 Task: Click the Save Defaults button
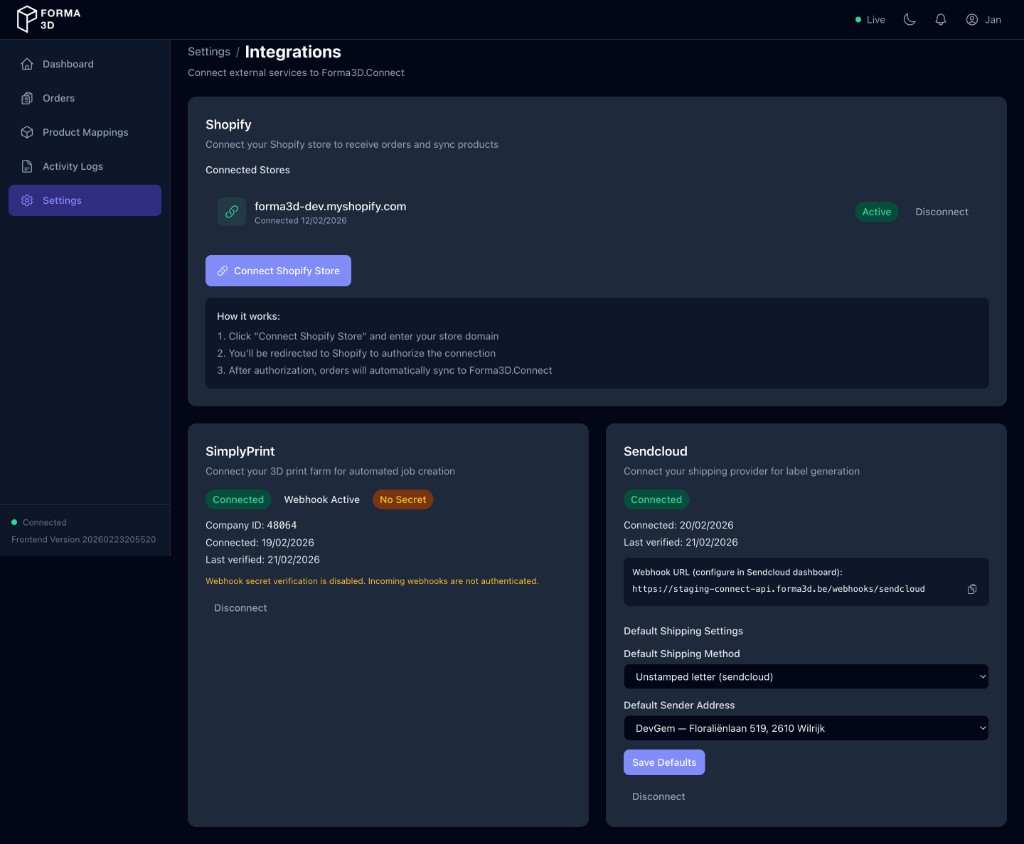(664, 762)
